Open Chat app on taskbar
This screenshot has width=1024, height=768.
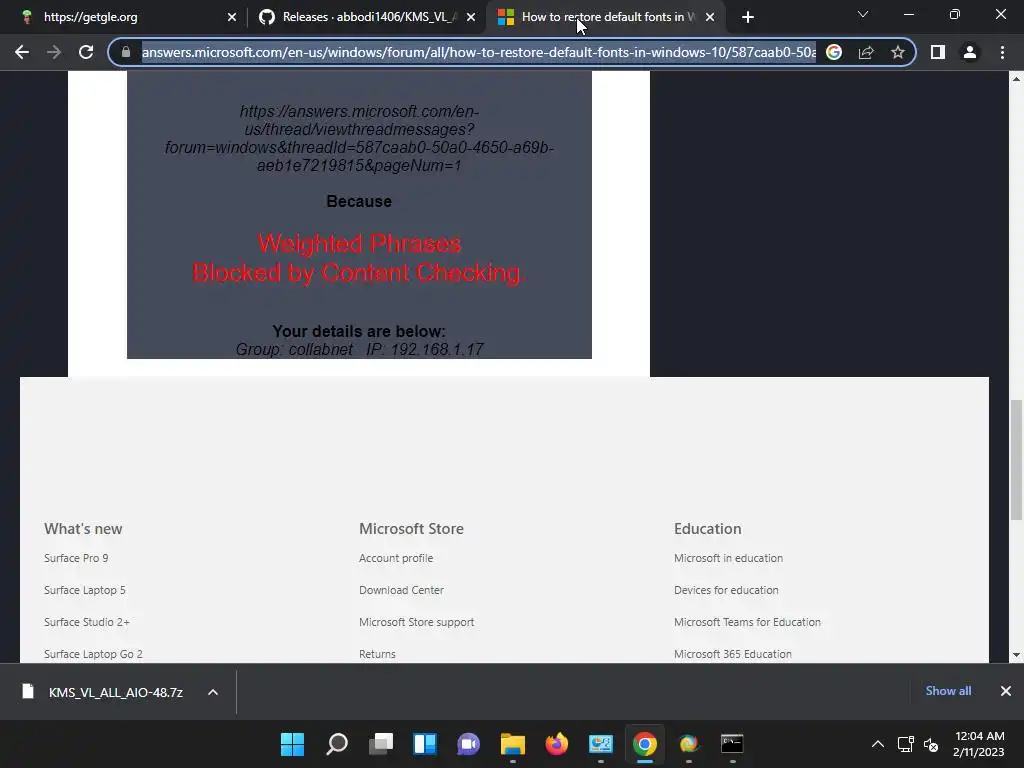(x=468, y=744)
